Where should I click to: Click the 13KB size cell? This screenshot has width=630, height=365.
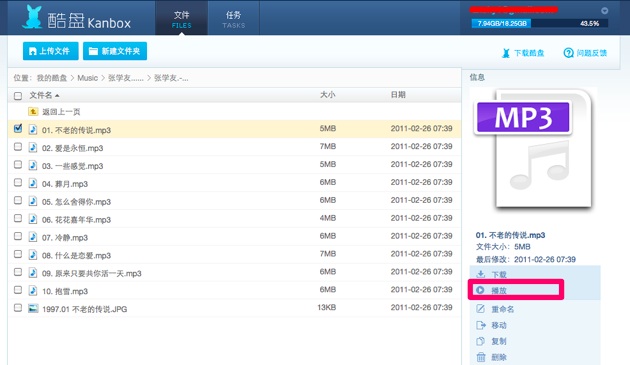[327, 308]
